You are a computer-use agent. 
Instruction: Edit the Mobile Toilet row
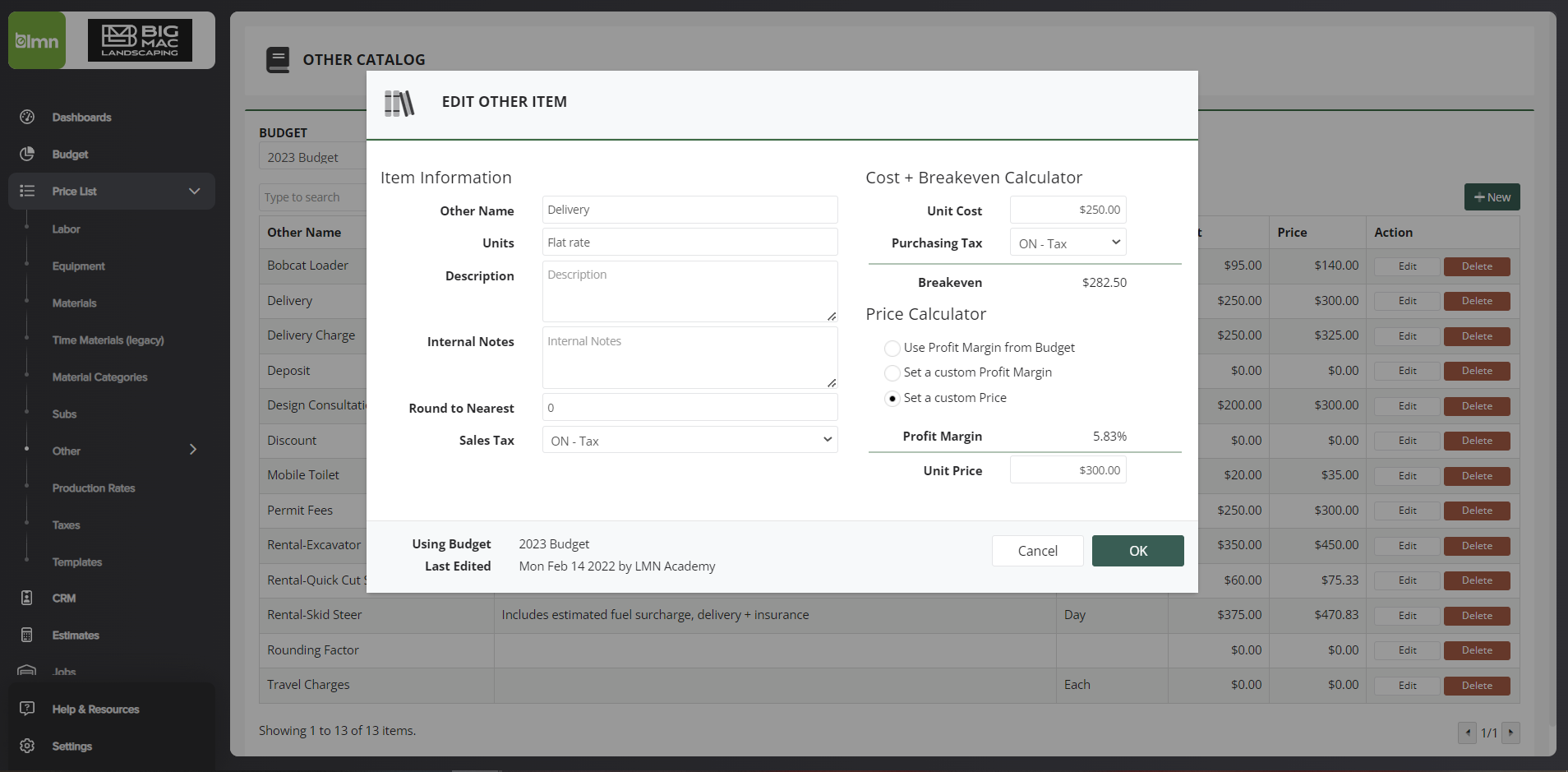pos(1407,476)
